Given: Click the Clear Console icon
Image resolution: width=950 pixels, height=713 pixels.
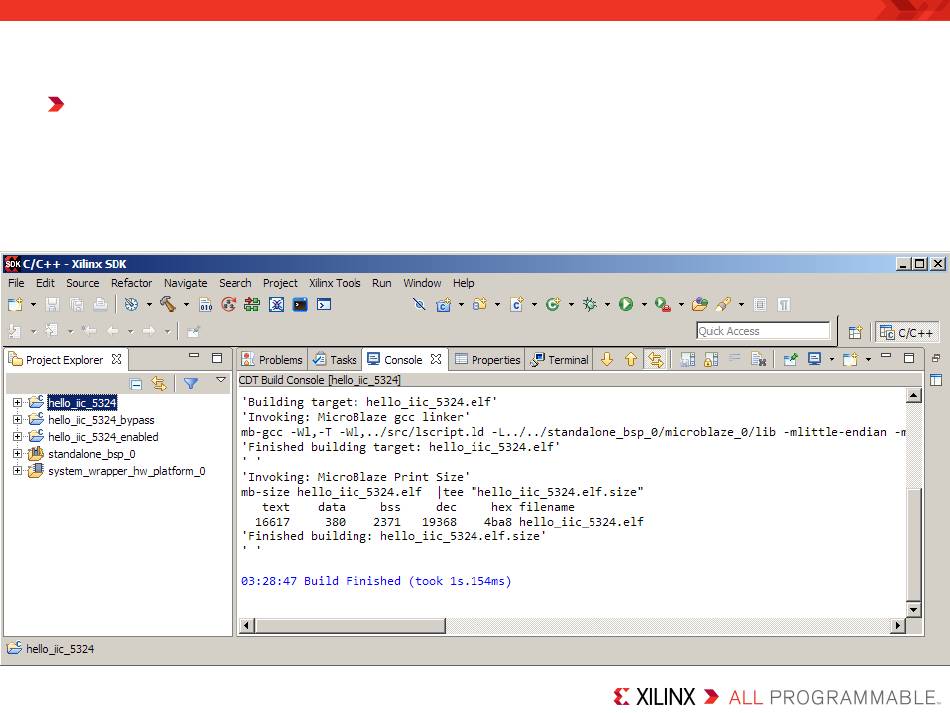Looking at the screenshot, I should tap(759, 360).
